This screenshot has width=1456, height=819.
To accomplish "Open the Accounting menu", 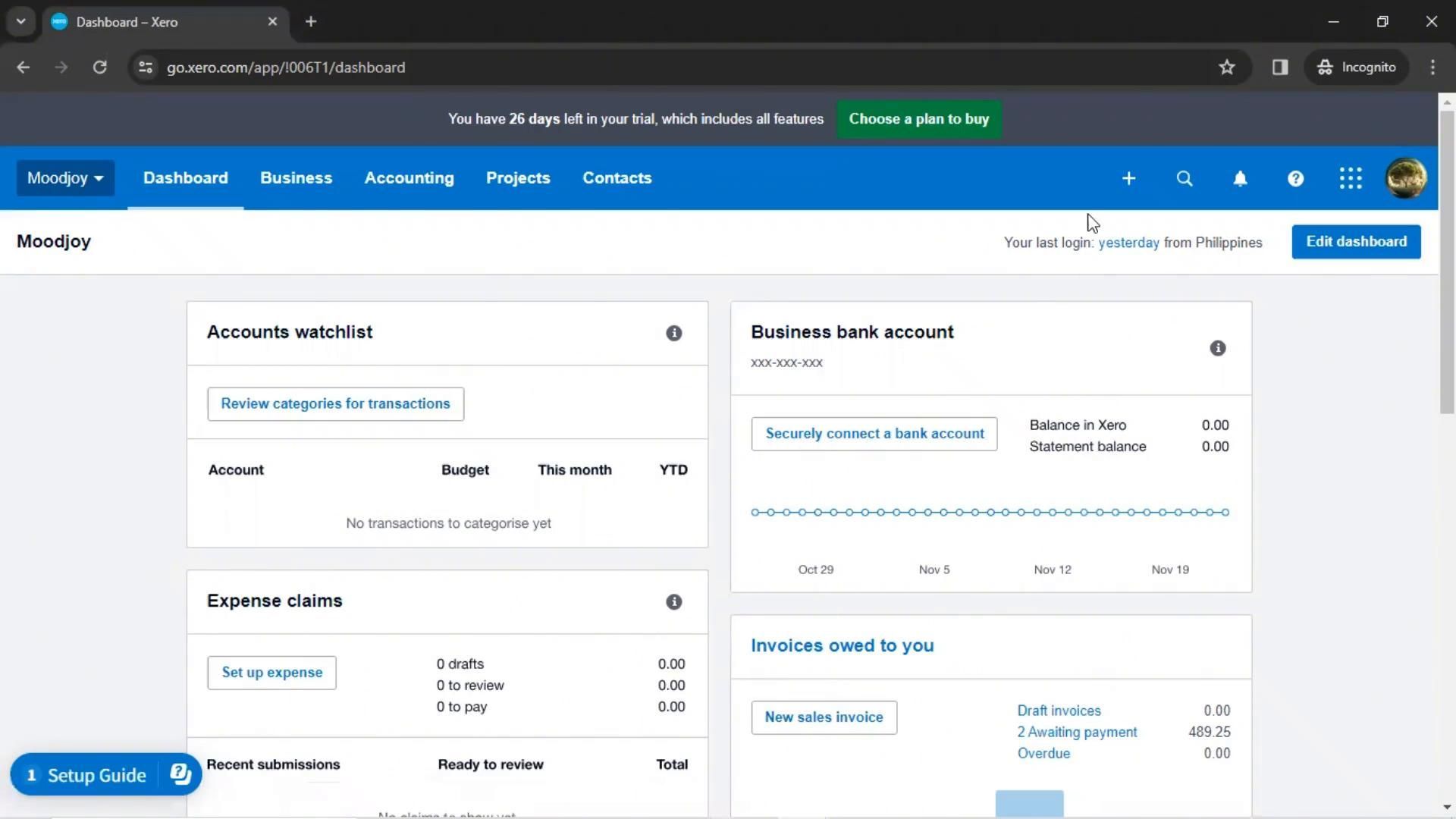I will (409, 178).
